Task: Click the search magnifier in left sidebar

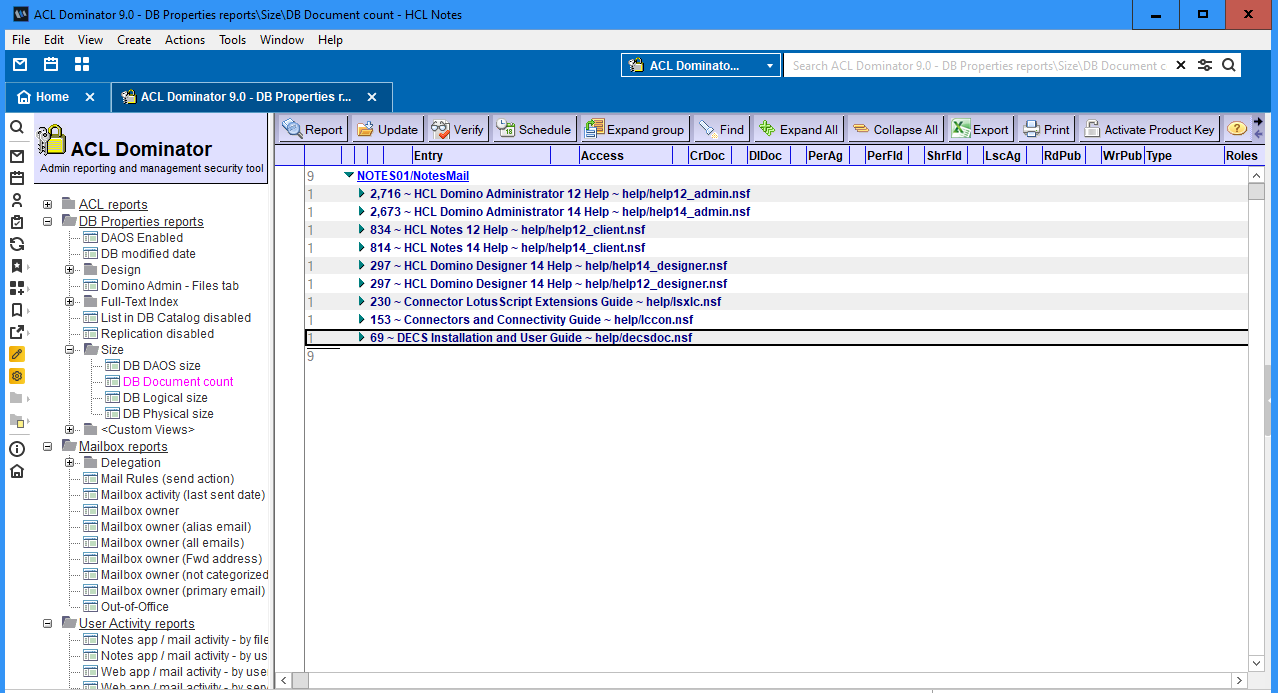Action: [17, 128]
